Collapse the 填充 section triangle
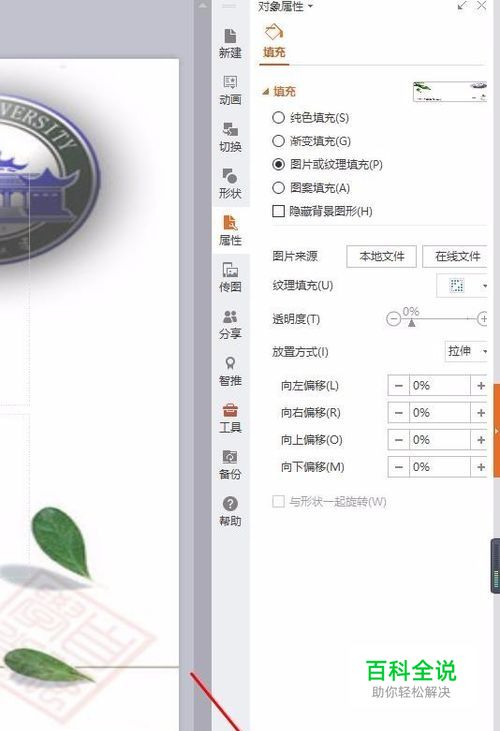Viewport: 500px width, 731px height. click(265, 92)
